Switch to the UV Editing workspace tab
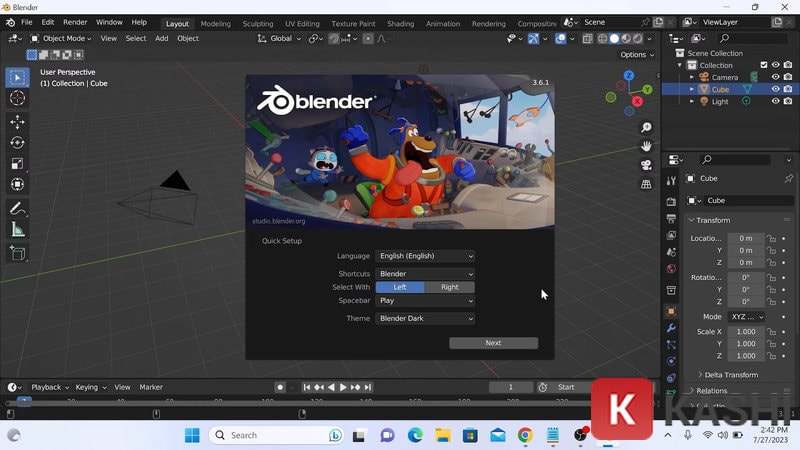800x450 pixels. [x=302, y=23]
